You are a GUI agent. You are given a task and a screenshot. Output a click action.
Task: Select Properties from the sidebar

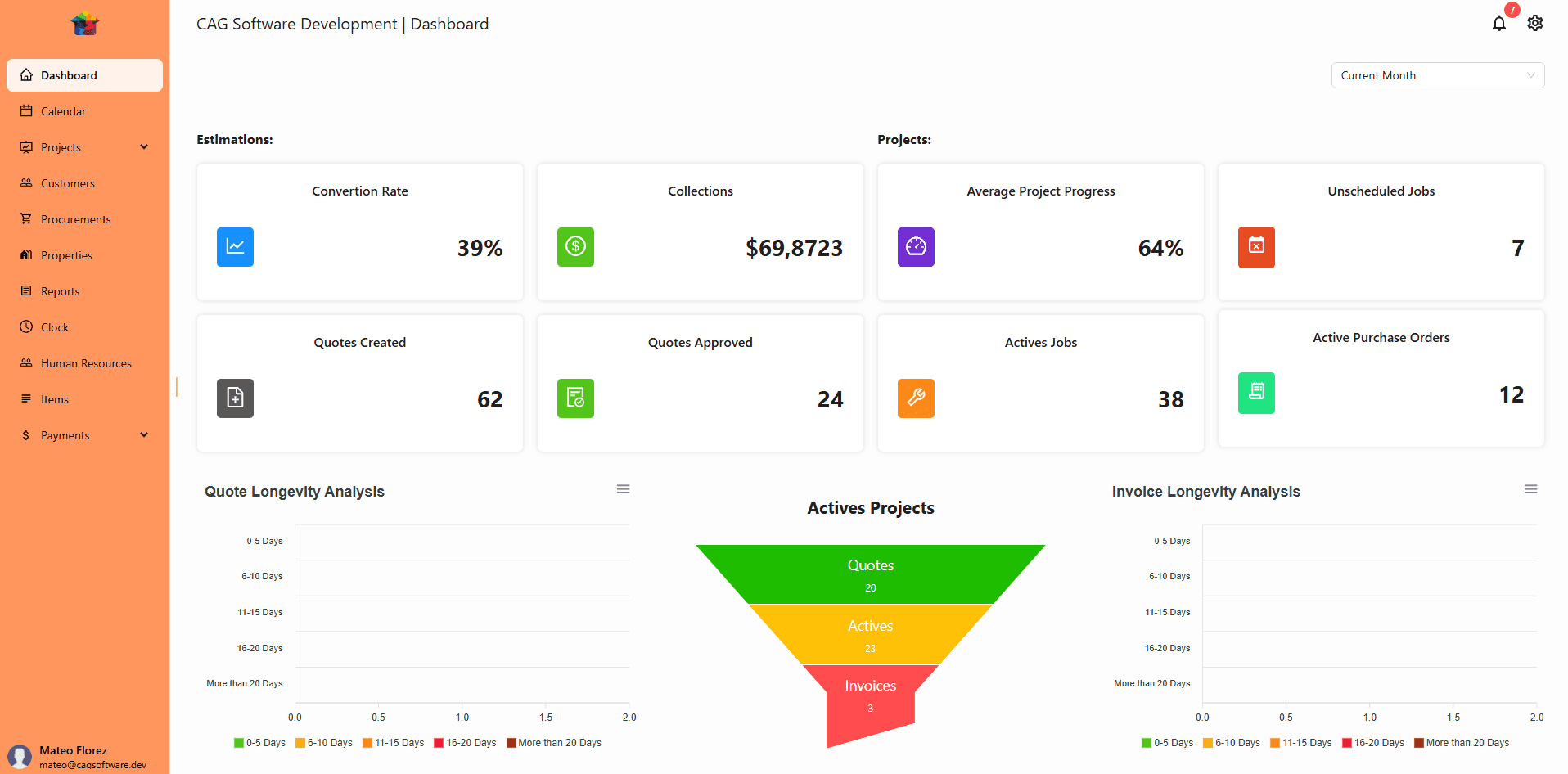66,254
